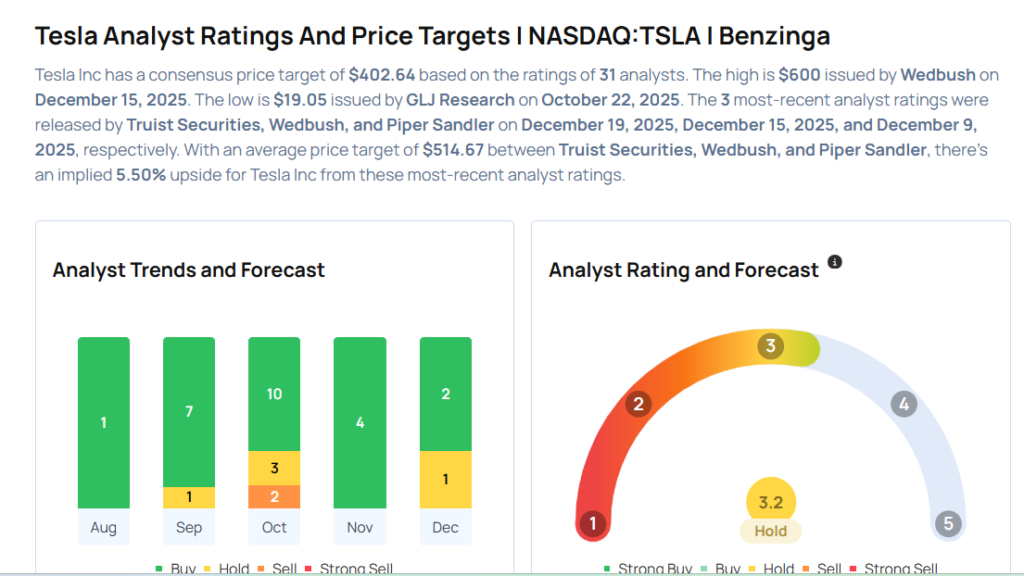
Task: Select the Aug month label
Action: point(103,527)
